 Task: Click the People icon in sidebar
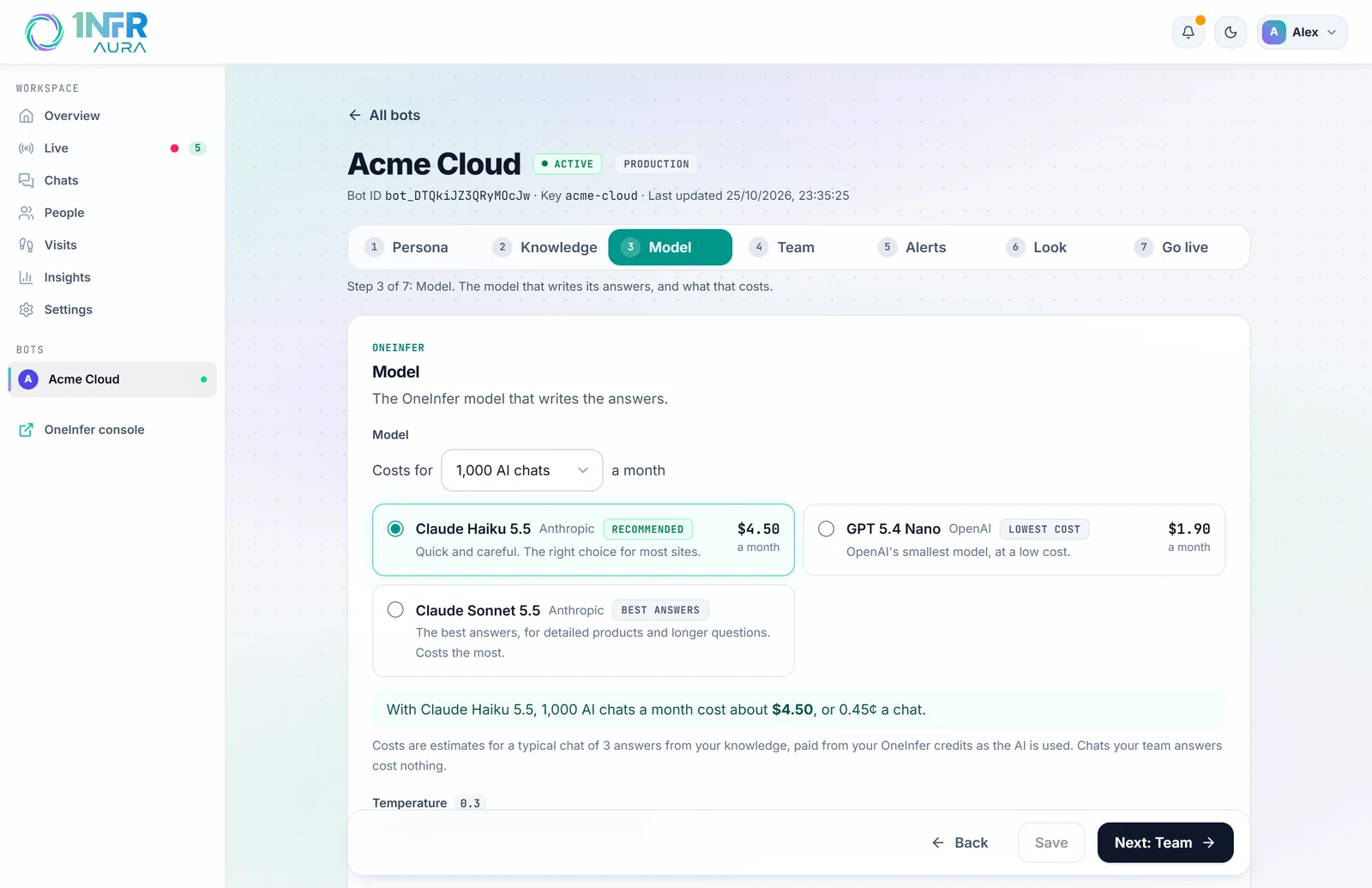27,213
